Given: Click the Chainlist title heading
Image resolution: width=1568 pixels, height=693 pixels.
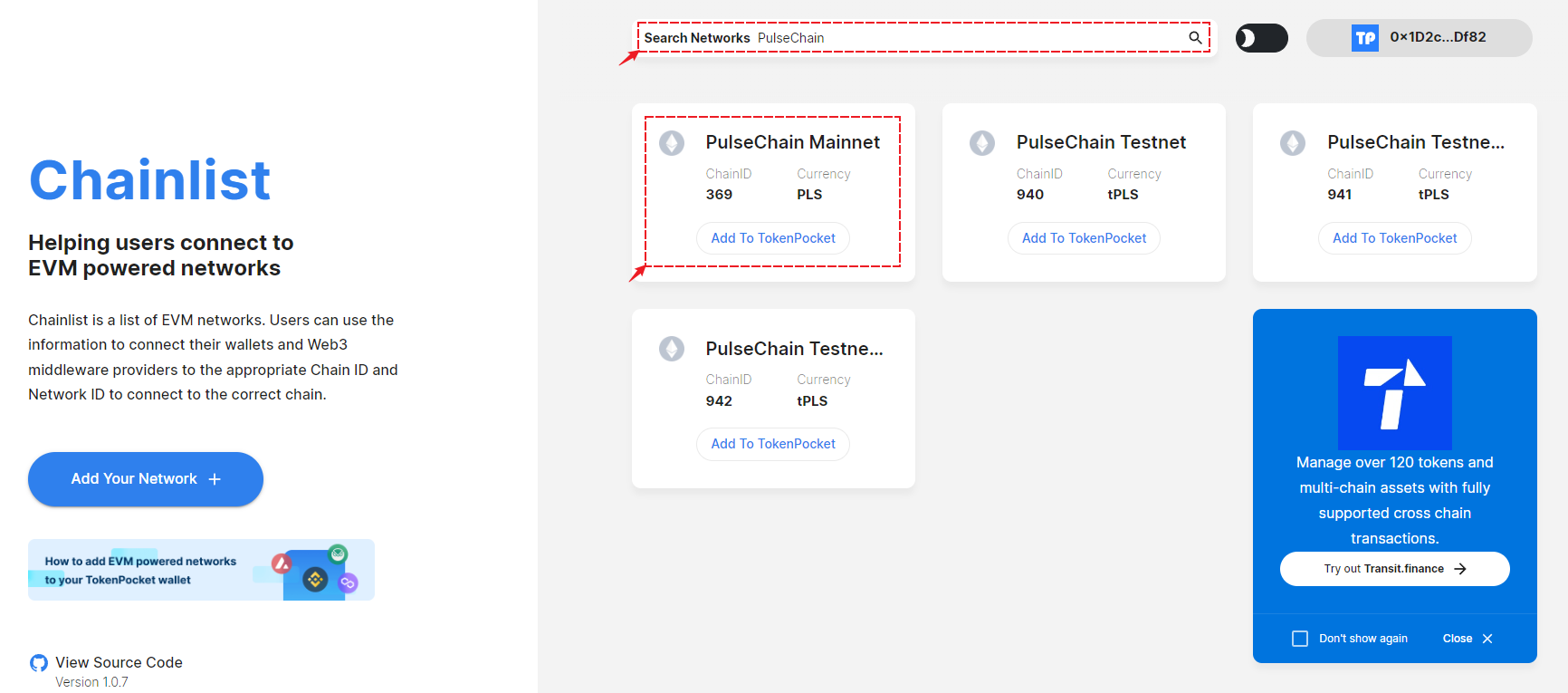Looking at the screenshot, I should [x=150, y=180].
